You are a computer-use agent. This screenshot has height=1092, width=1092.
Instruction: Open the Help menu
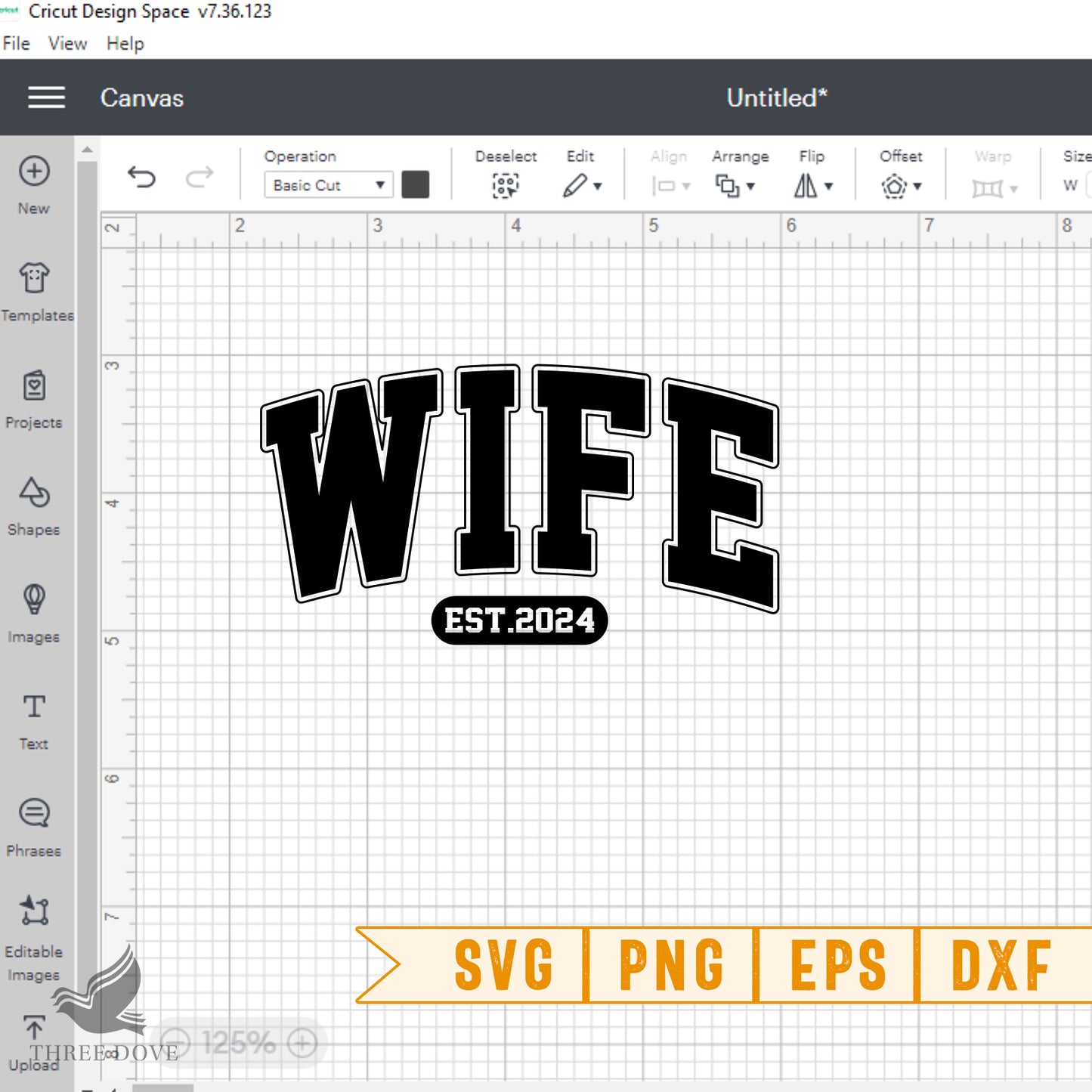(x=125, y=44)
